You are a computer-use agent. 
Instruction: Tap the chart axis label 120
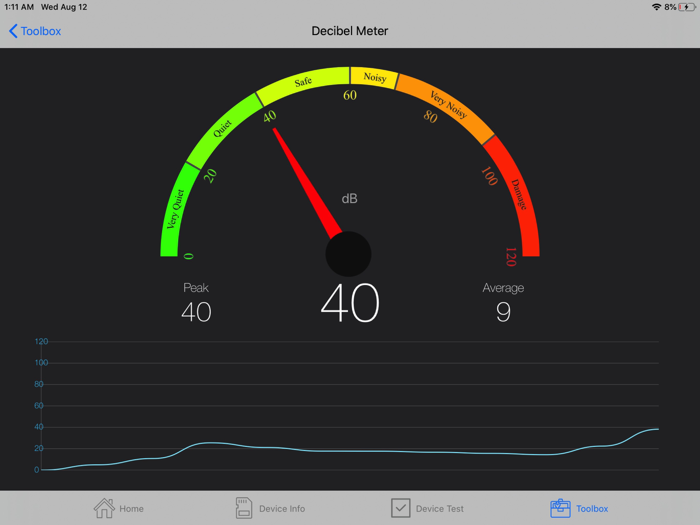tap(41, 342)
